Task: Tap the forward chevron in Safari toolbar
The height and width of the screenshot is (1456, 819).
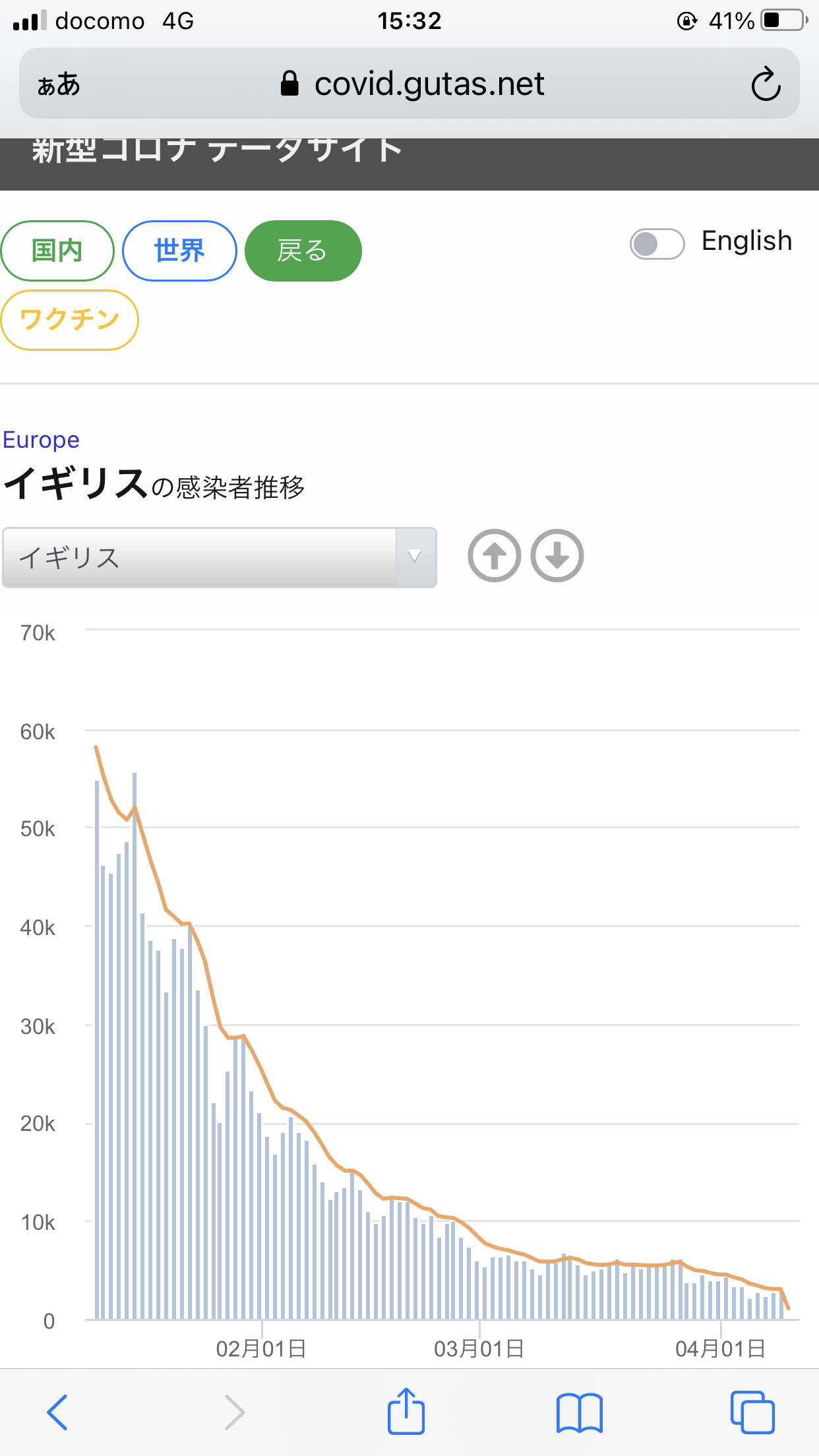Action: click(234, 1412)
